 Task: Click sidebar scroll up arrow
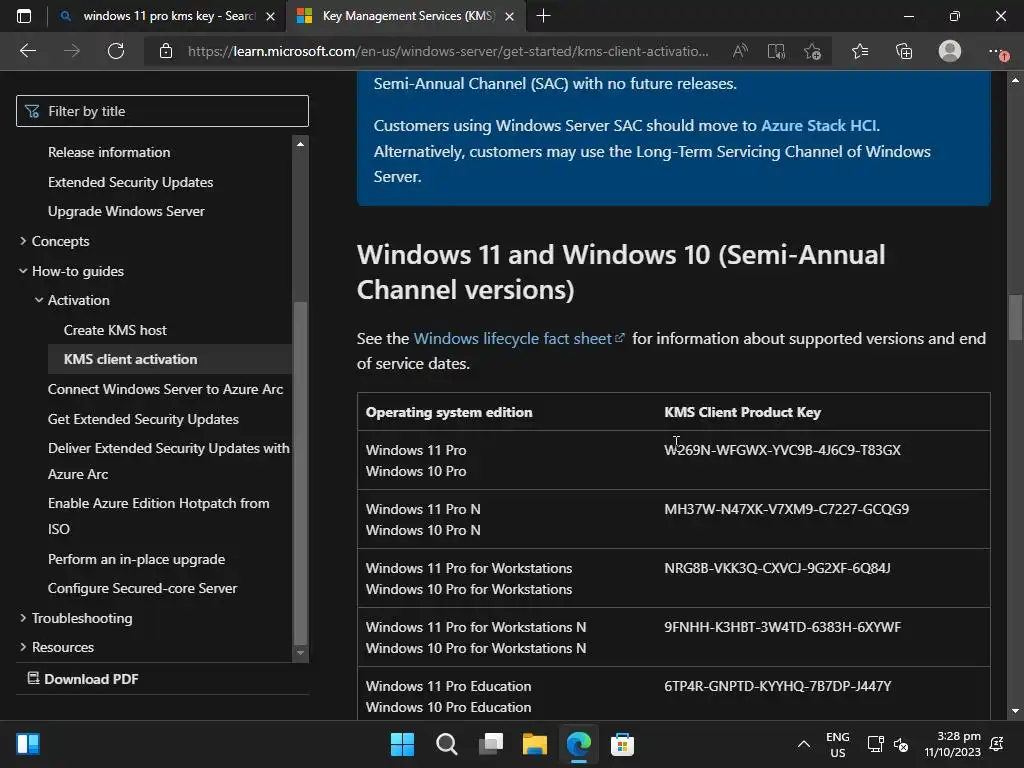pyautogui.click(x=300, y=144)
